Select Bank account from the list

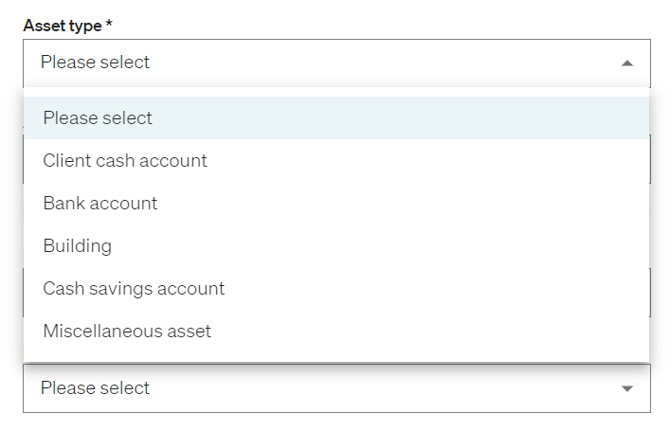(x=100, y=203)
